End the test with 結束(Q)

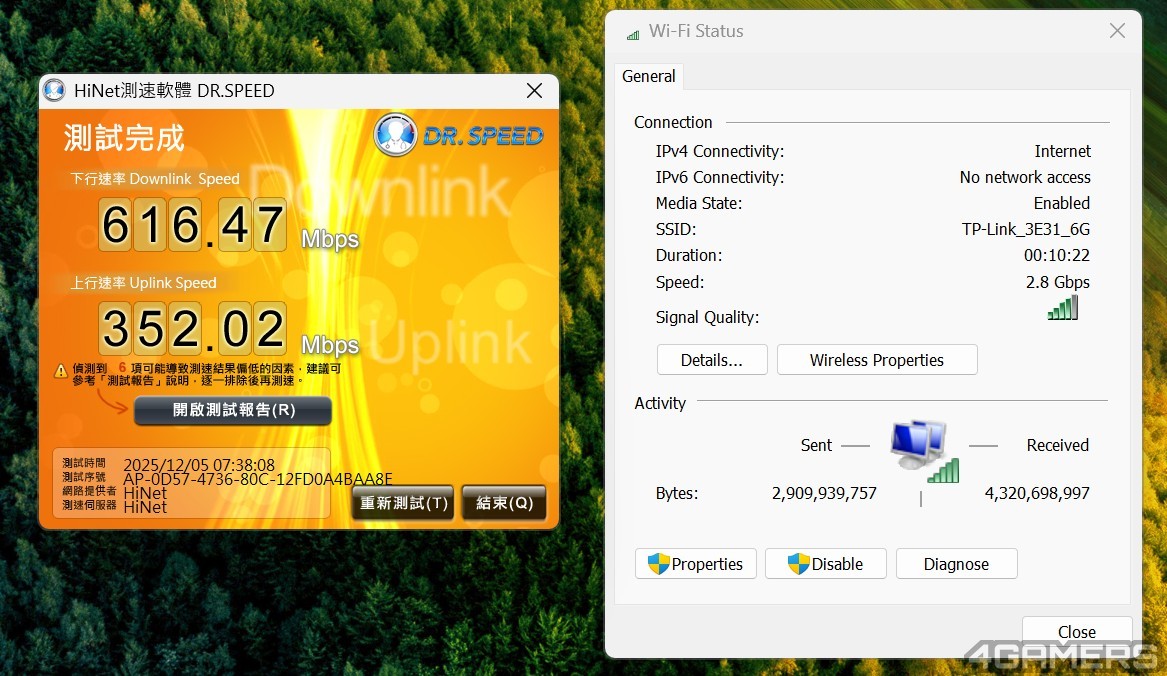(504, 503)
